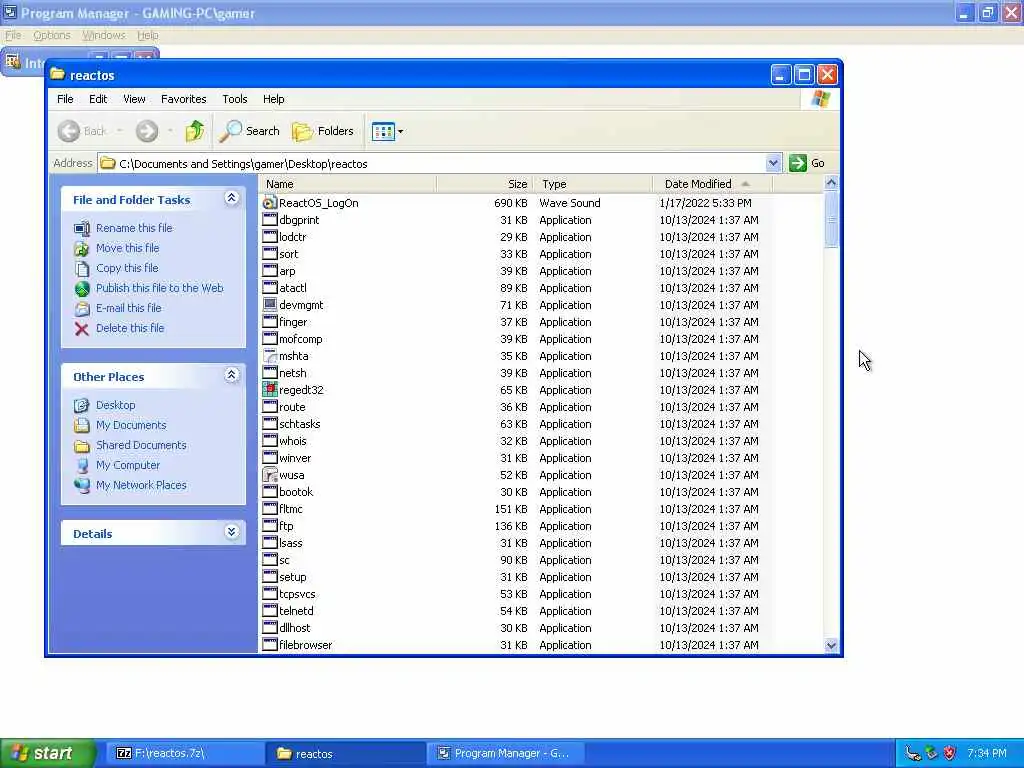The width and height of the screenshot is (1024, 768).
Task: Open the View menu
Action: [x=134, y=99]
